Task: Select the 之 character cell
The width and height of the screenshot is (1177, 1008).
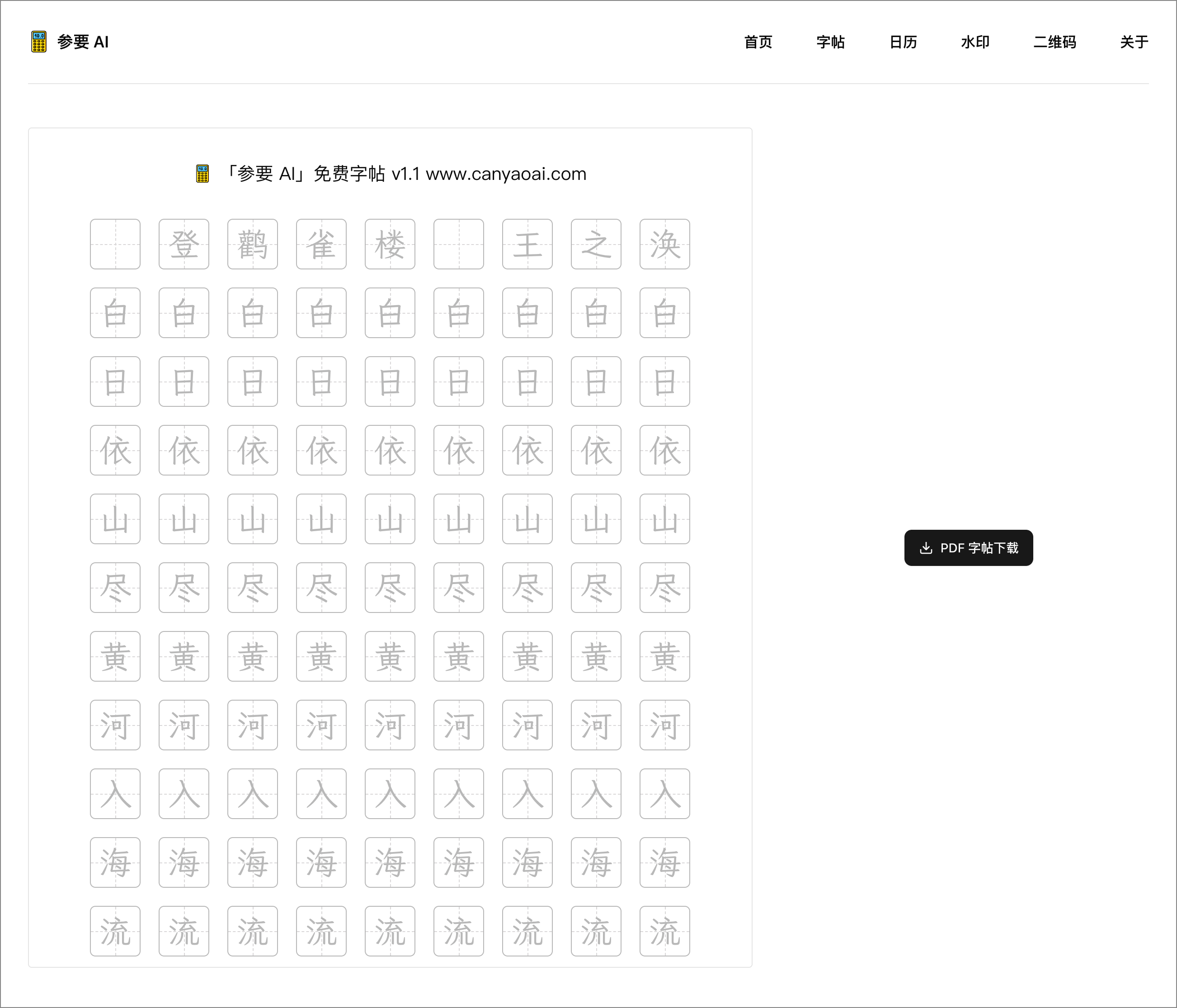Action: coord(597,245)
